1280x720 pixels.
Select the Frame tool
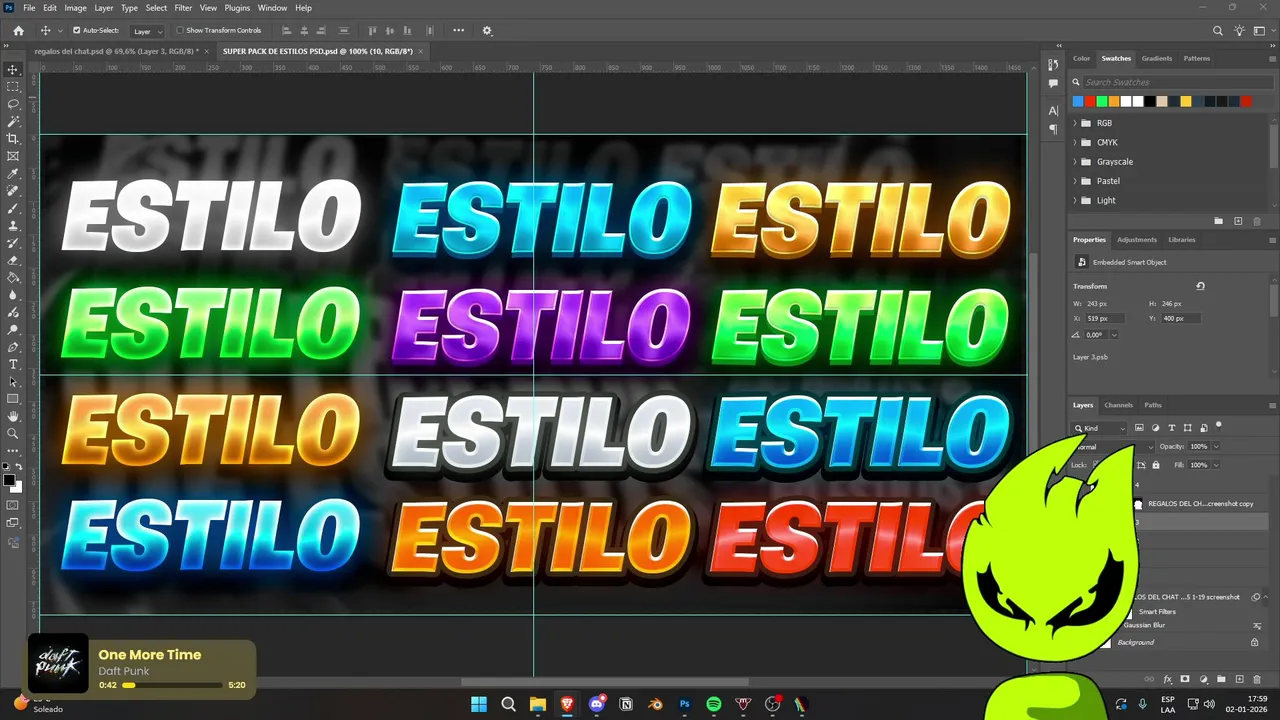13,156
